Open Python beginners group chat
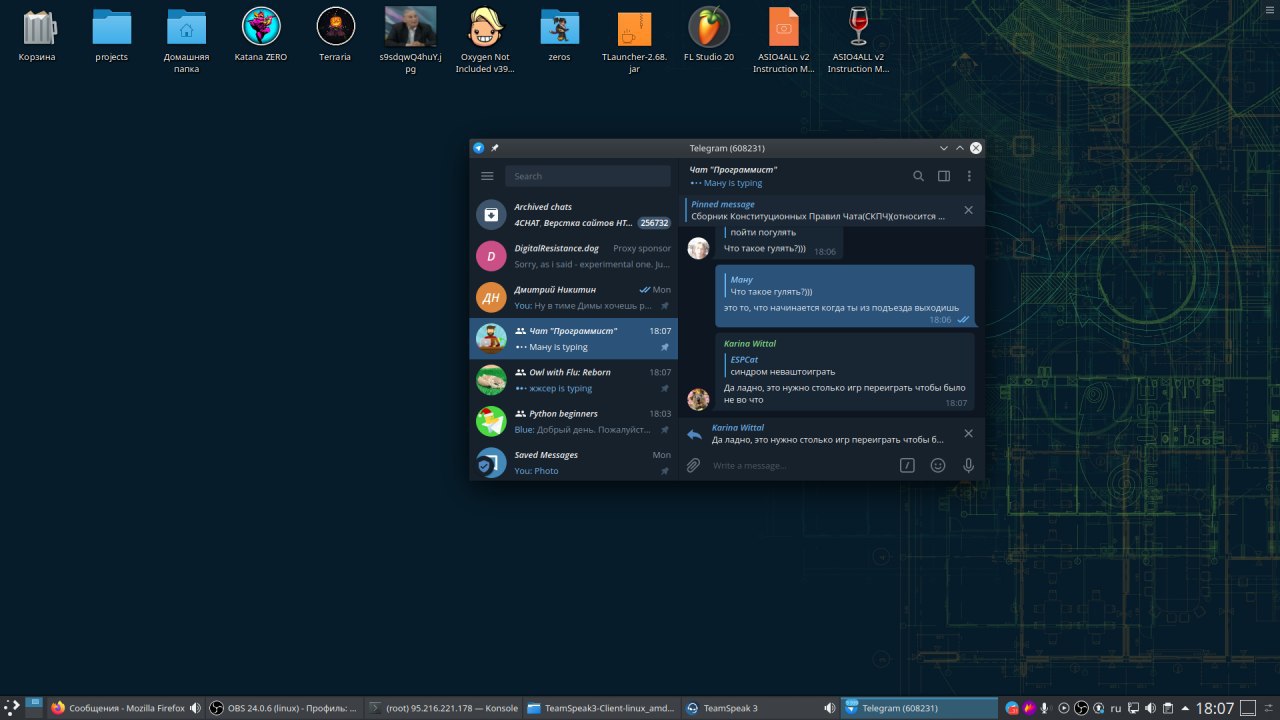This screenshot has height=720, width=1280. tap(573, 421)
